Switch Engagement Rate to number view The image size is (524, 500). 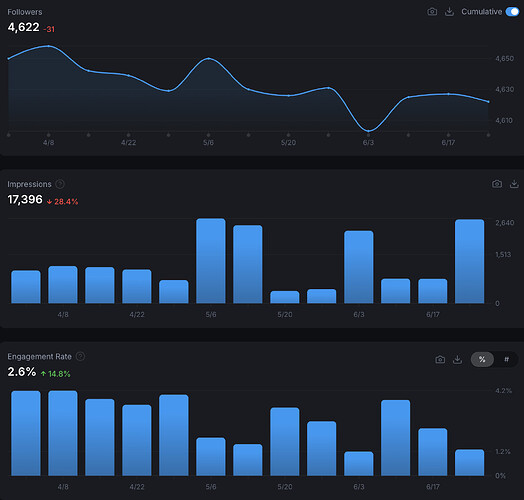coord(506,360)
